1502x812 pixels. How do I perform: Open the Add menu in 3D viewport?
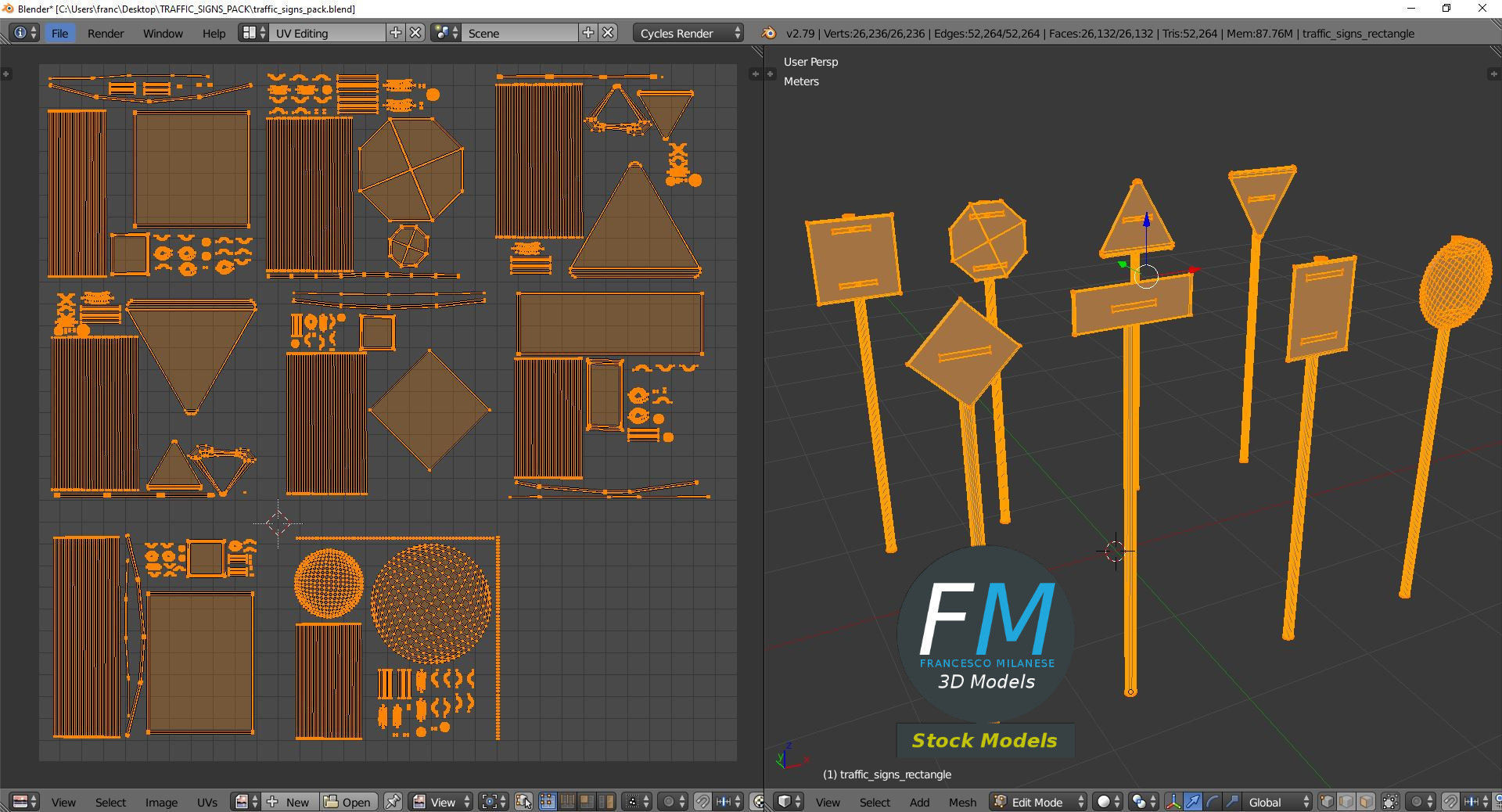(x=919, y=802)
